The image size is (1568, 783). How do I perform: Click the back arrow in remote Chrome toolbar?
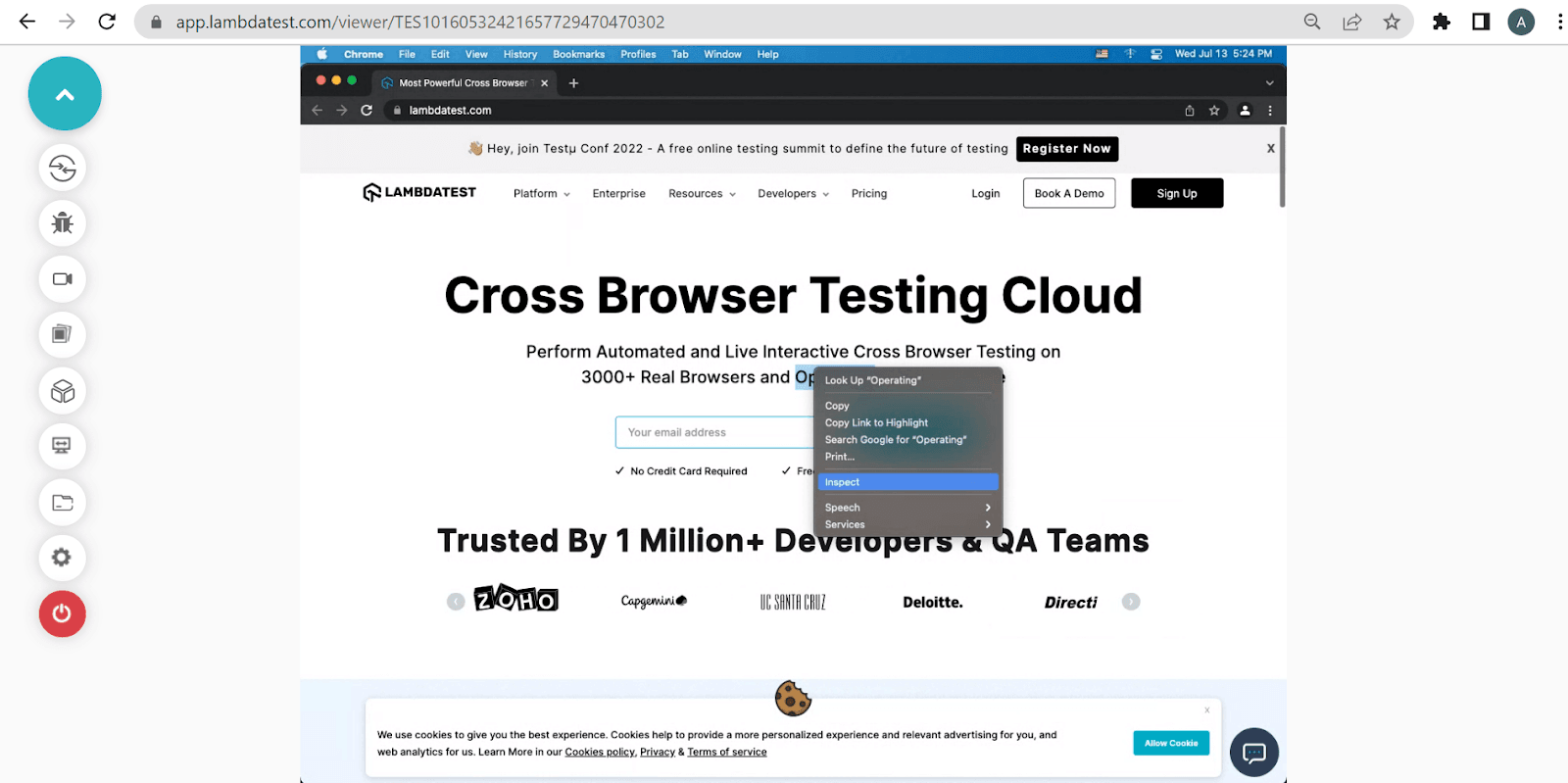click(318, 111)
